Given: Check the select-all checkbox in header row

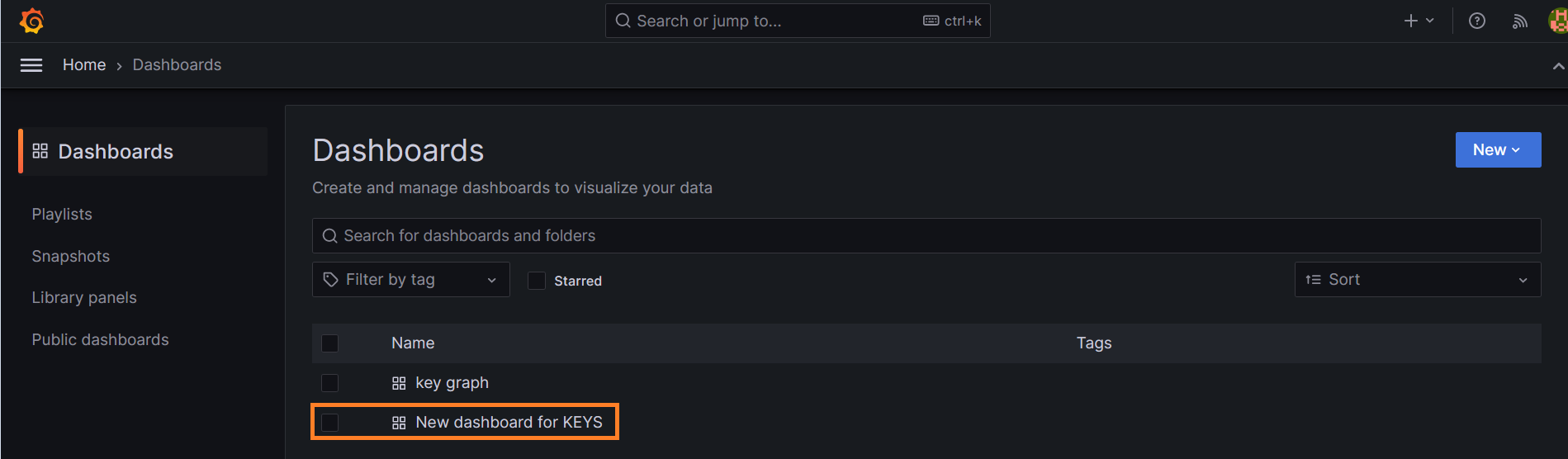Looking at the screenshot, I should pos(329,343).
